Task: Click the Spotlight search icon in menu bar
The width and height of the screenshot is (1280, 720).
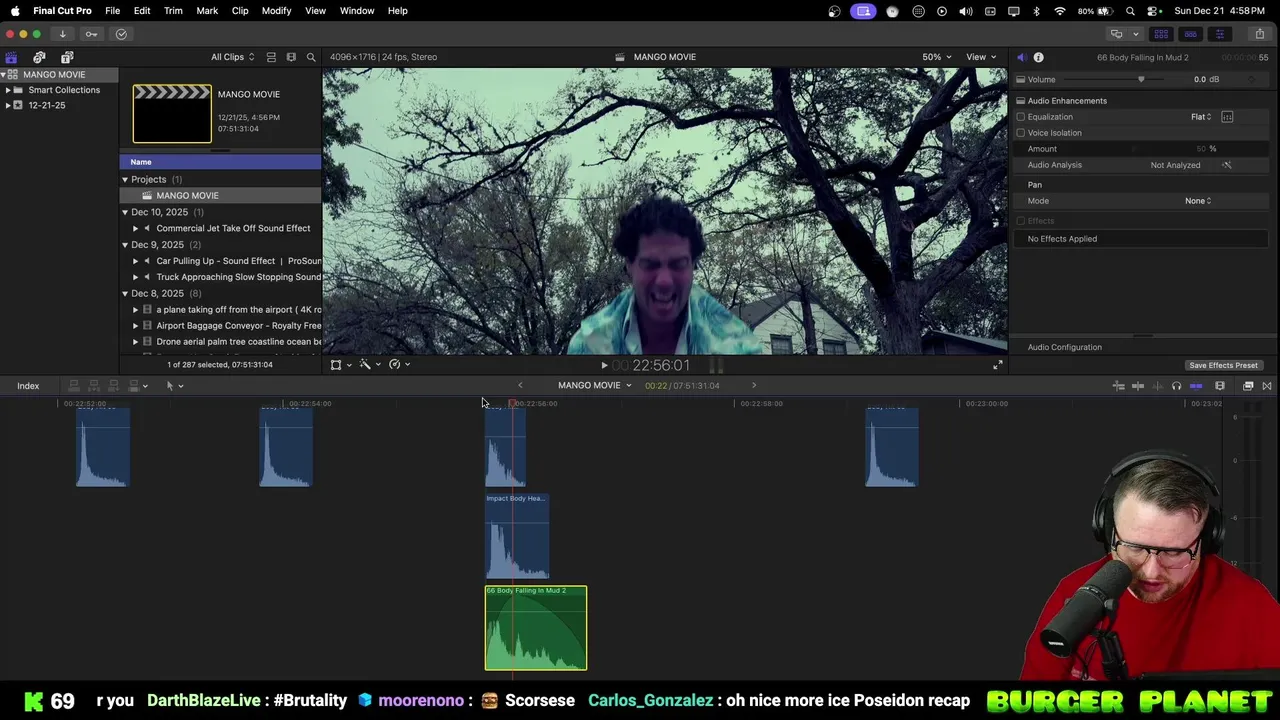Action: click(1130, 11)
